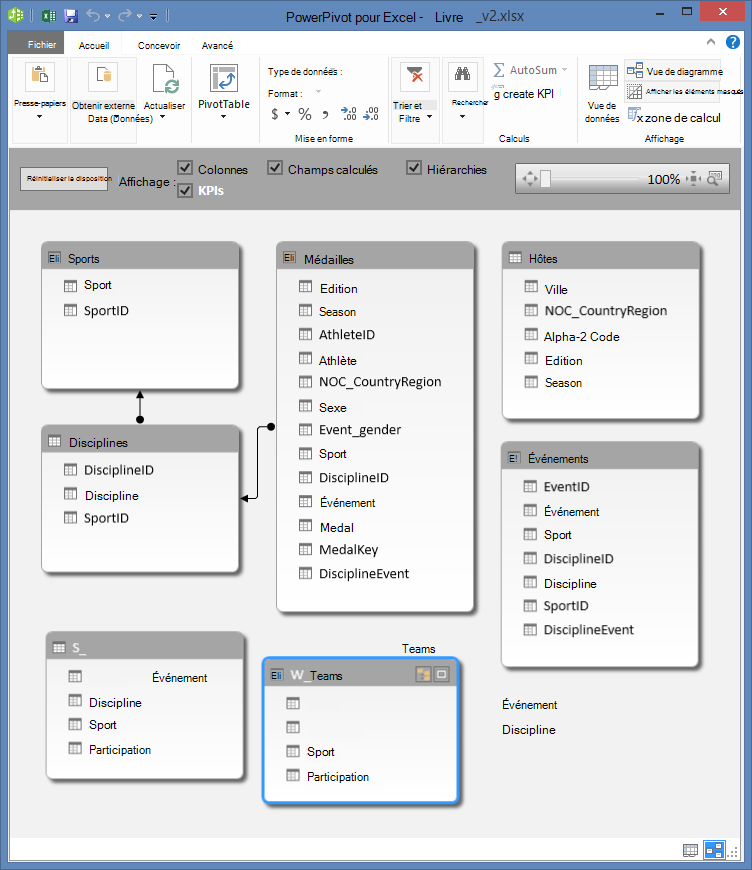This screenshot has width=752, height=870.
Task: Click the W_Teams create hierarchy icon
Action: (423, 675)
